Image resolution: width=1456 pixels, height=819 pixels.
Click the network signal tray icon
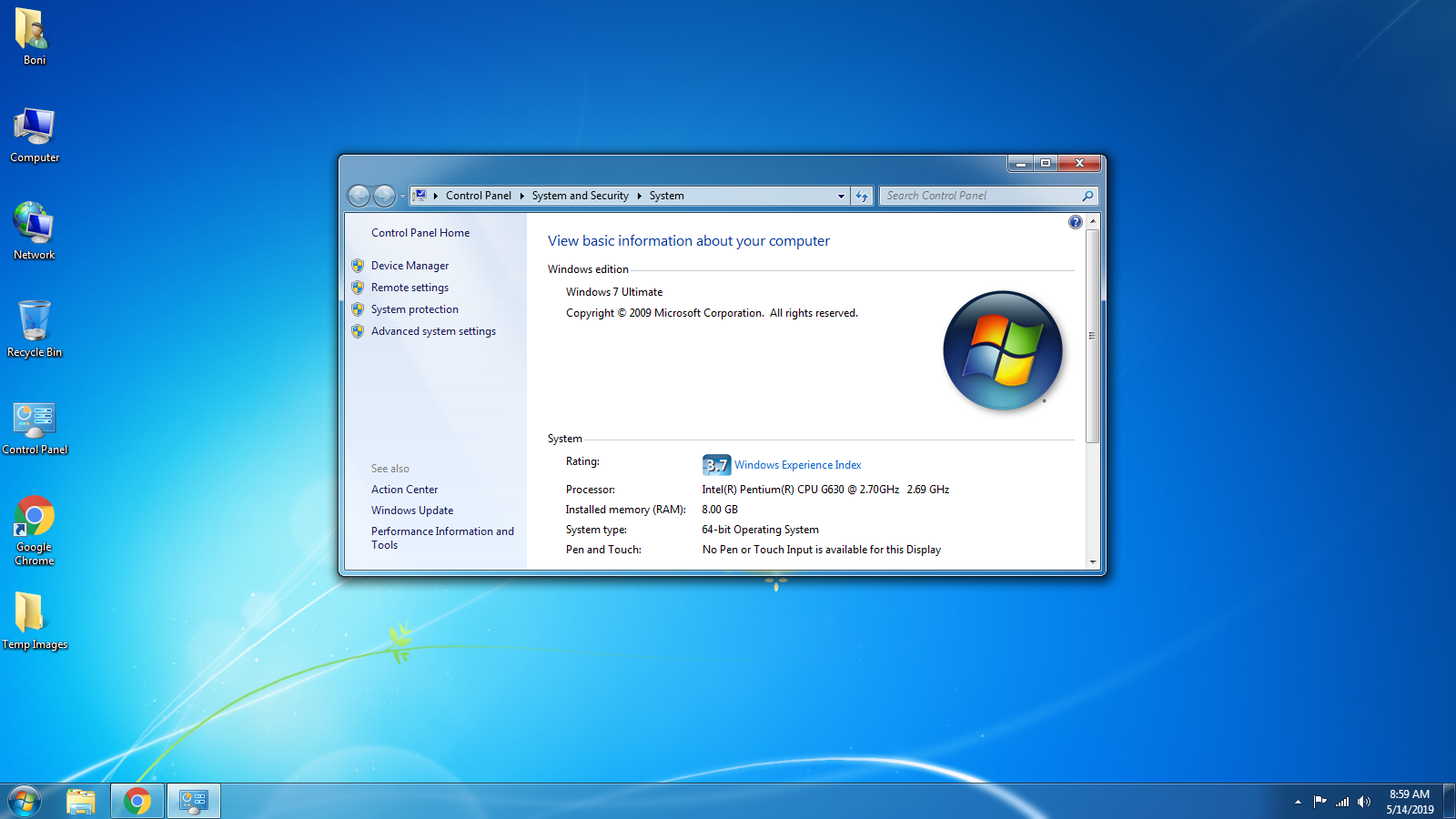click(x=1342, y=802)
